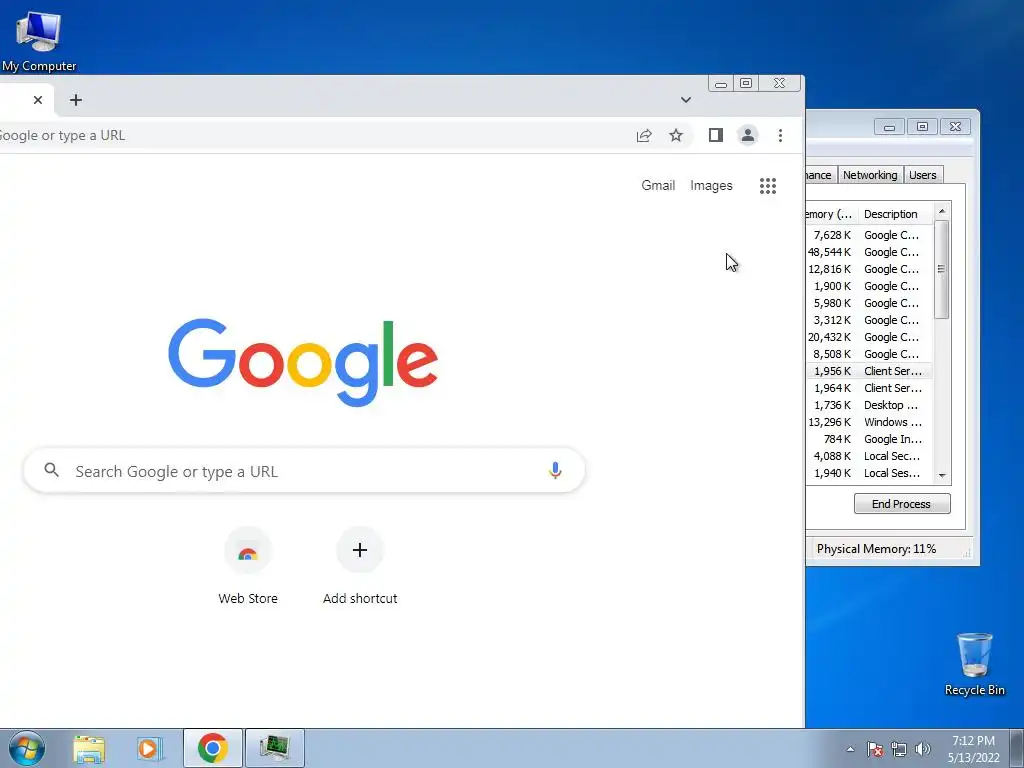Open the Recycle Bin desktop icon
1024x768 pixels.
click(x=974, y=664)
